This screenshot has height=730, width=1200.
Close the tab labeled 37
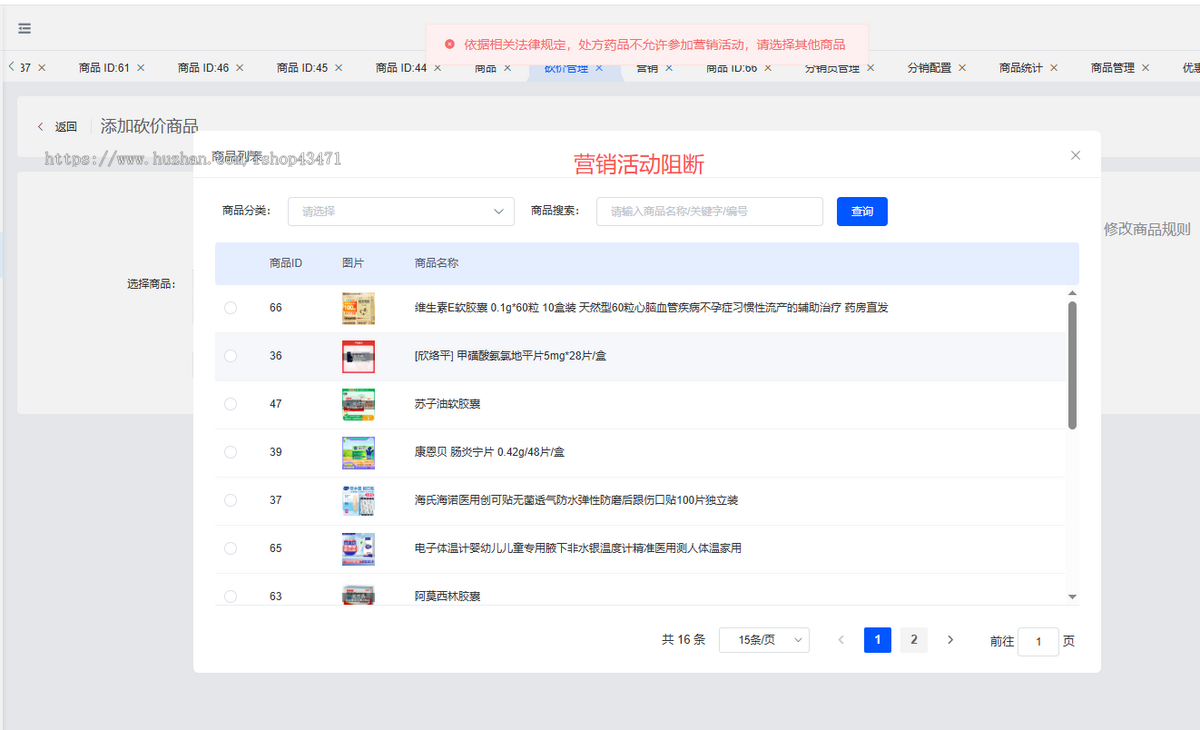tap(42, 68)
